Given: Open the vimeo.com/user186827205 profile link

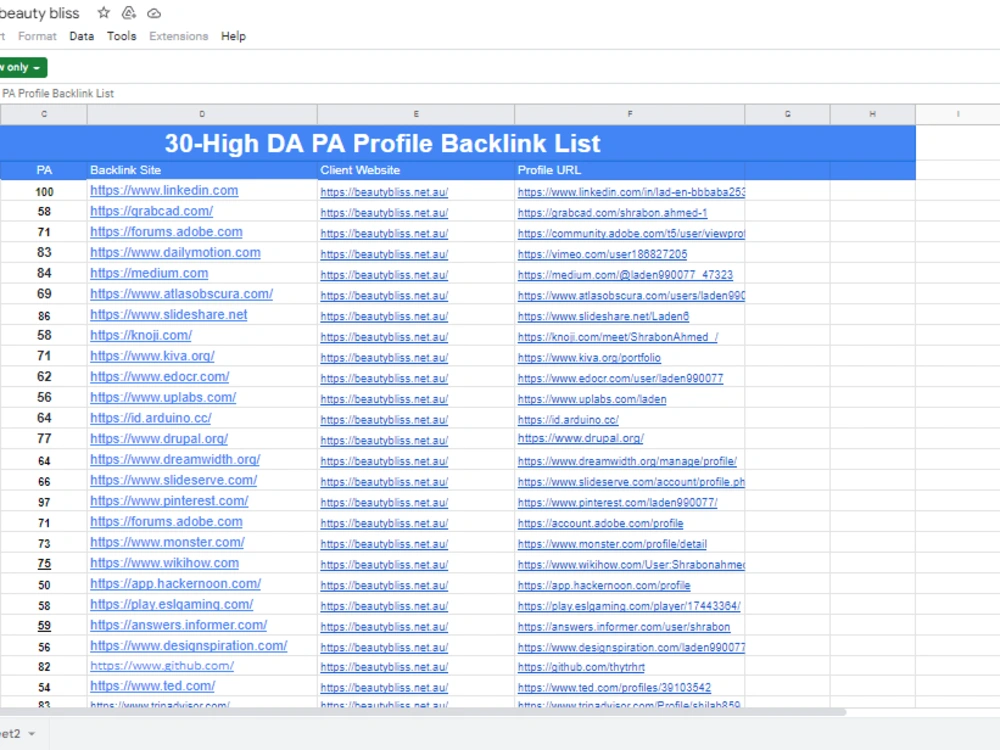Looking at the screenshot, I should pyautogui.click(x=603, y=254).
